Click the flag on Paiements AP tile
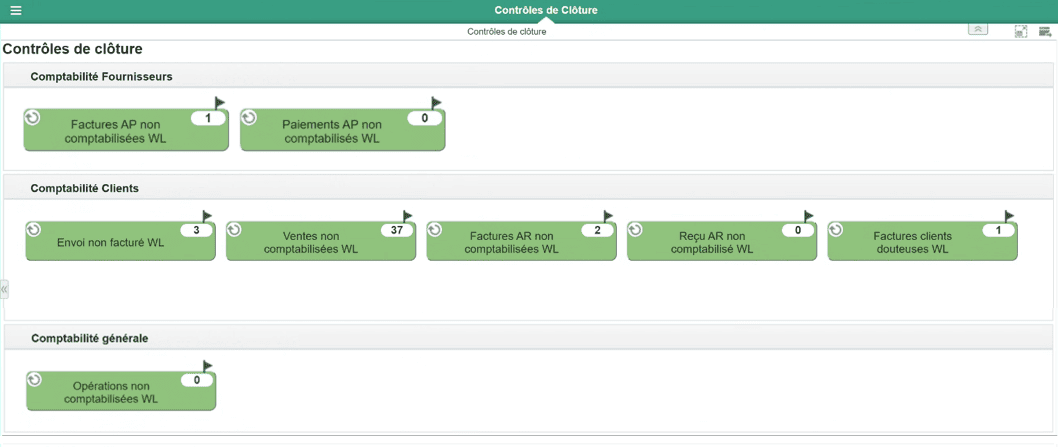 tap(436, 103)
